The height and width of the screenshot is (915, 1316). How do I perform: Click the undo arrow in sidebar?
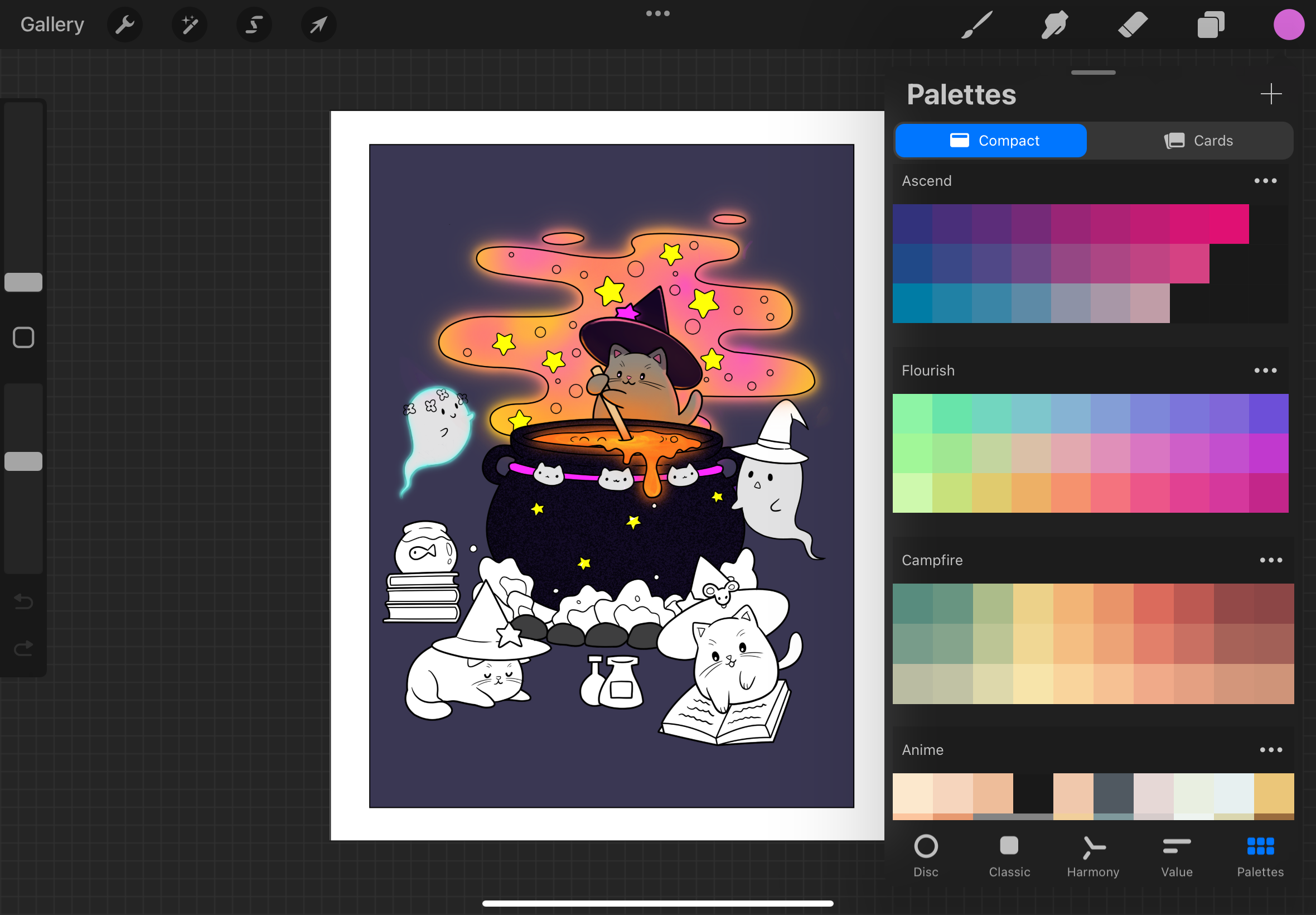[x=23, y=601]
